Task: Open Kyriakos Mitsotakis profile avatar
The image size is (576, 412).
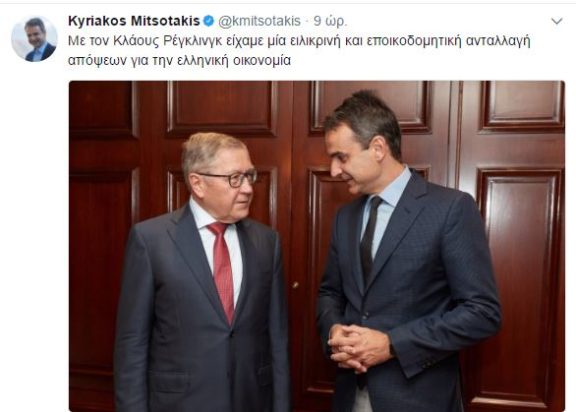Action: pos(35,39)
